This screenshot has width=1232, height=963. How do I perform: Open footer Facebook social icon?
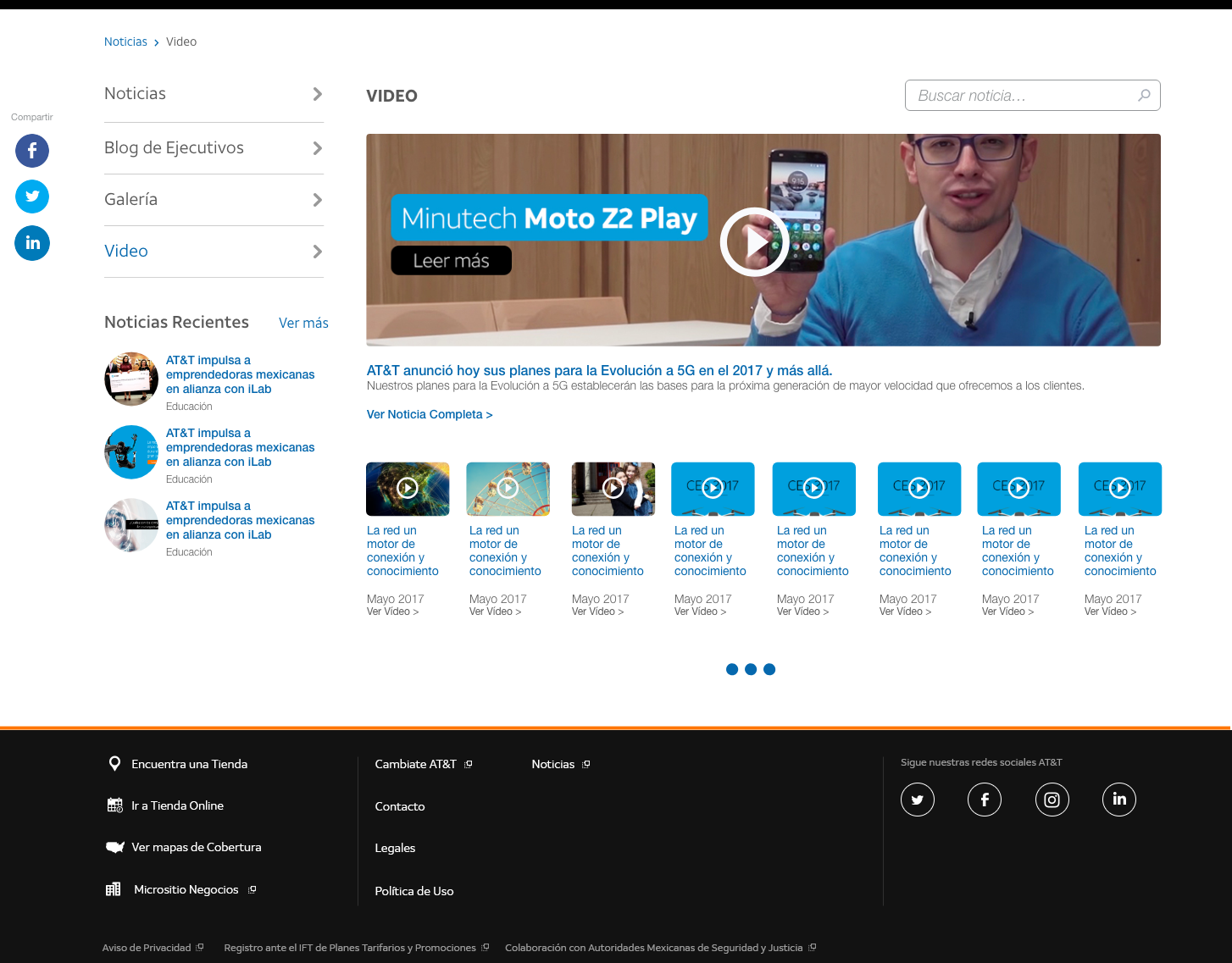[x=985, y=800]
